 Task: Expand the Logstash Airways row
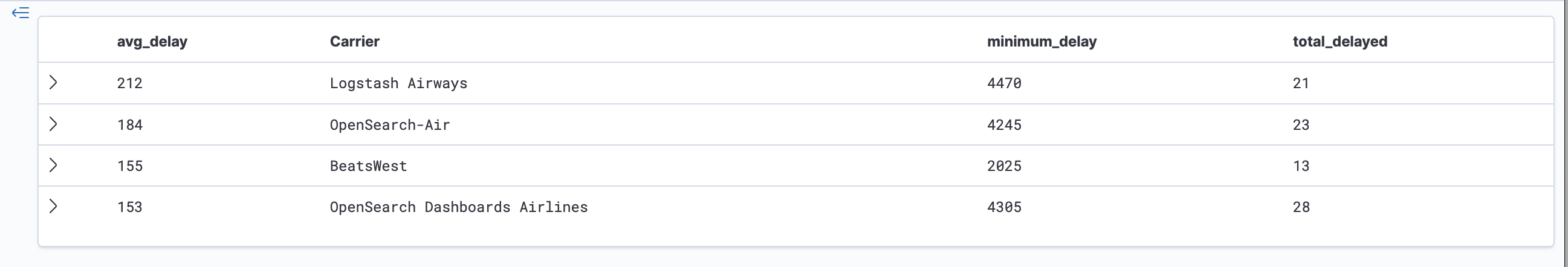point(54,83)
